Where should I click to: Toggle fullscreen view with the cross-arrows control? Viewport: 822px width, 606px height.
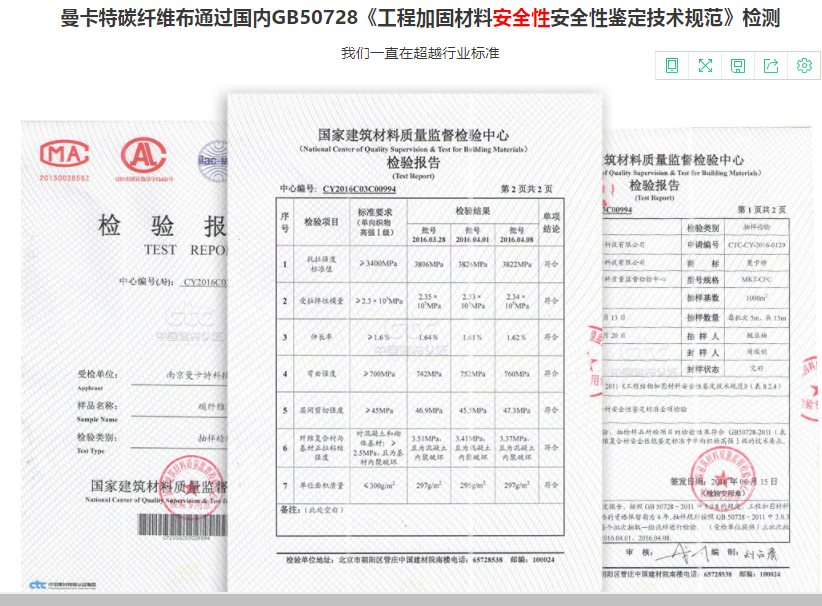705,63
